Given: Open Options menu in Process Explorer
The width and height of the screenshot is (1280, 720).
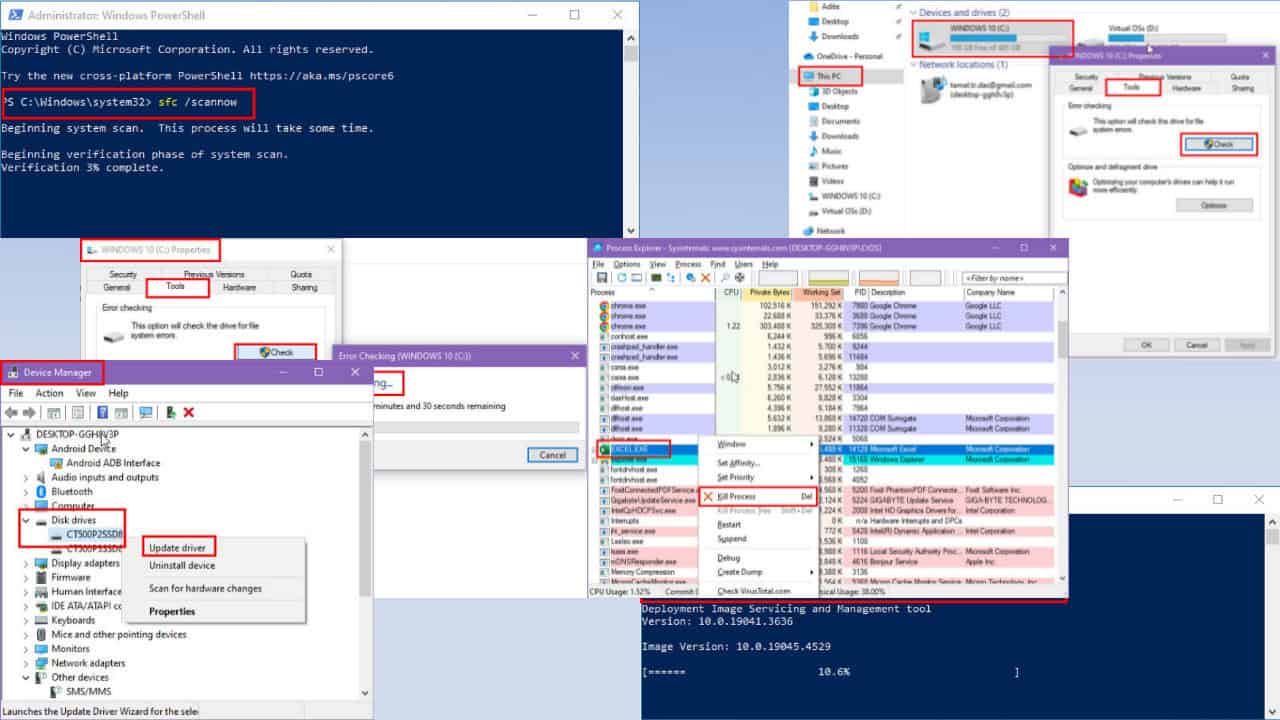Looking at the screenshot, I should pyautogui.click(x=627, y=264).
